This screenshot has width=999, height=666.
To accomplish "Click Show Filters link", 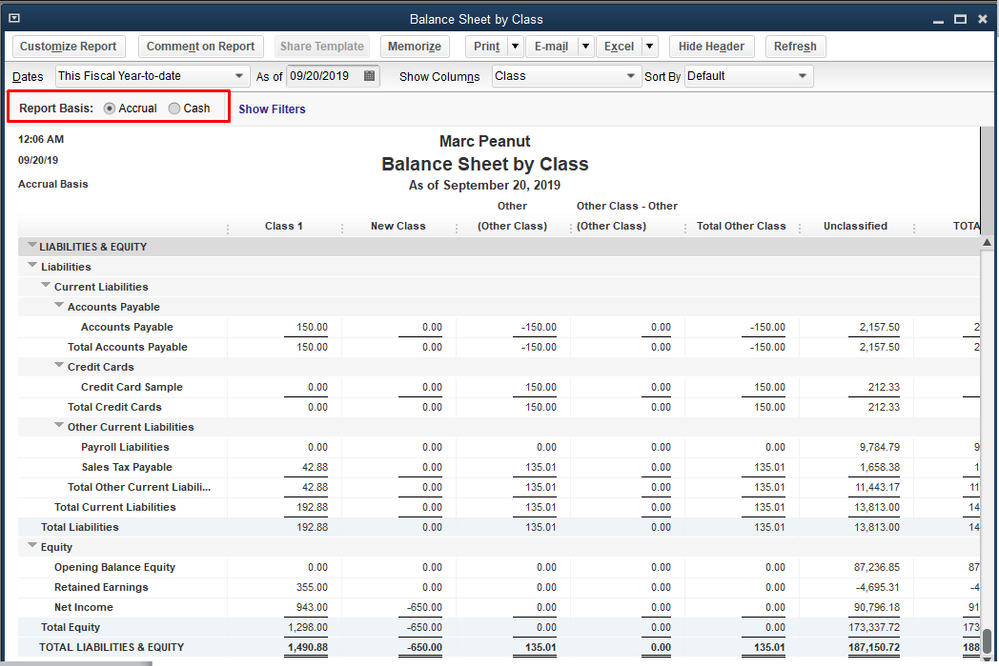I will pyautogui.click(x=272, y=109).
